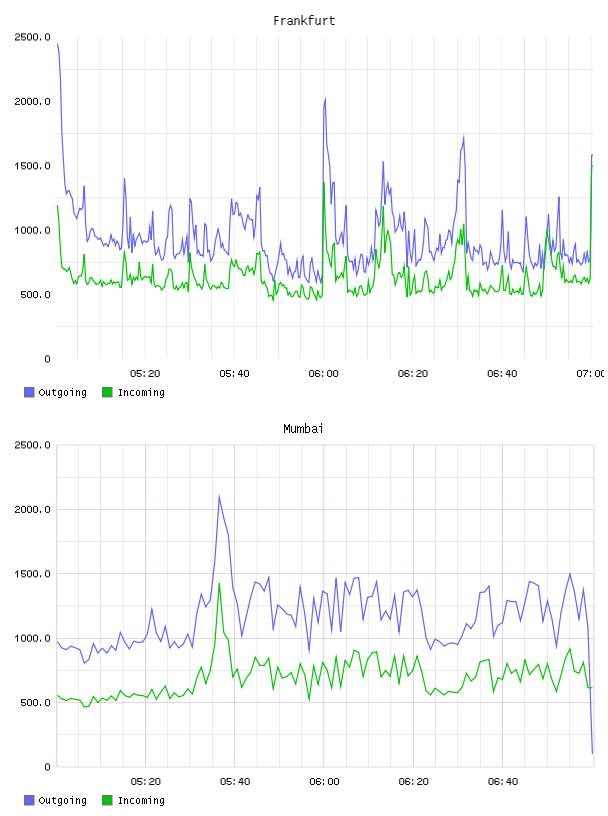Click the Mumbai Incoming green legend swatch
Image resolution: width=608 pixels, height=816 pixels.
point(107,800)
